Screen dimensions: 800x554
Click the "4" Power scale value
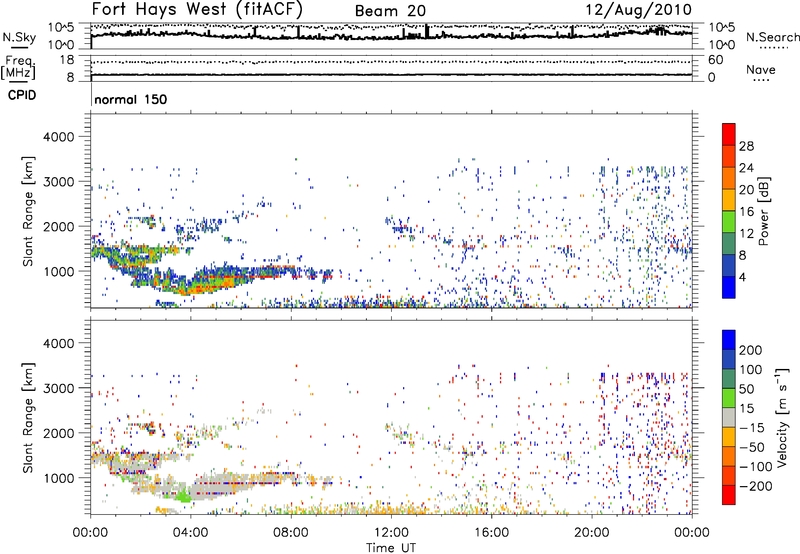click(742, 277)
